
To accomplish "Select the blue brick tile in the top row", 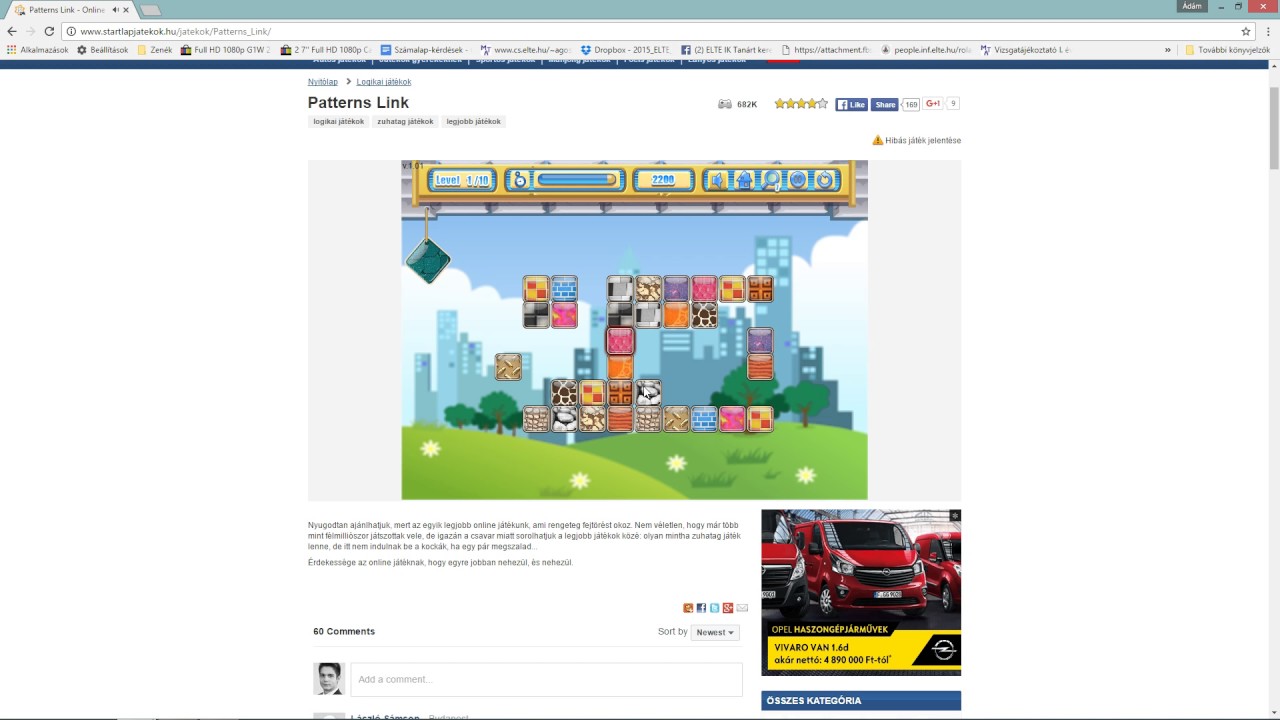I will [x=564, y=289].
